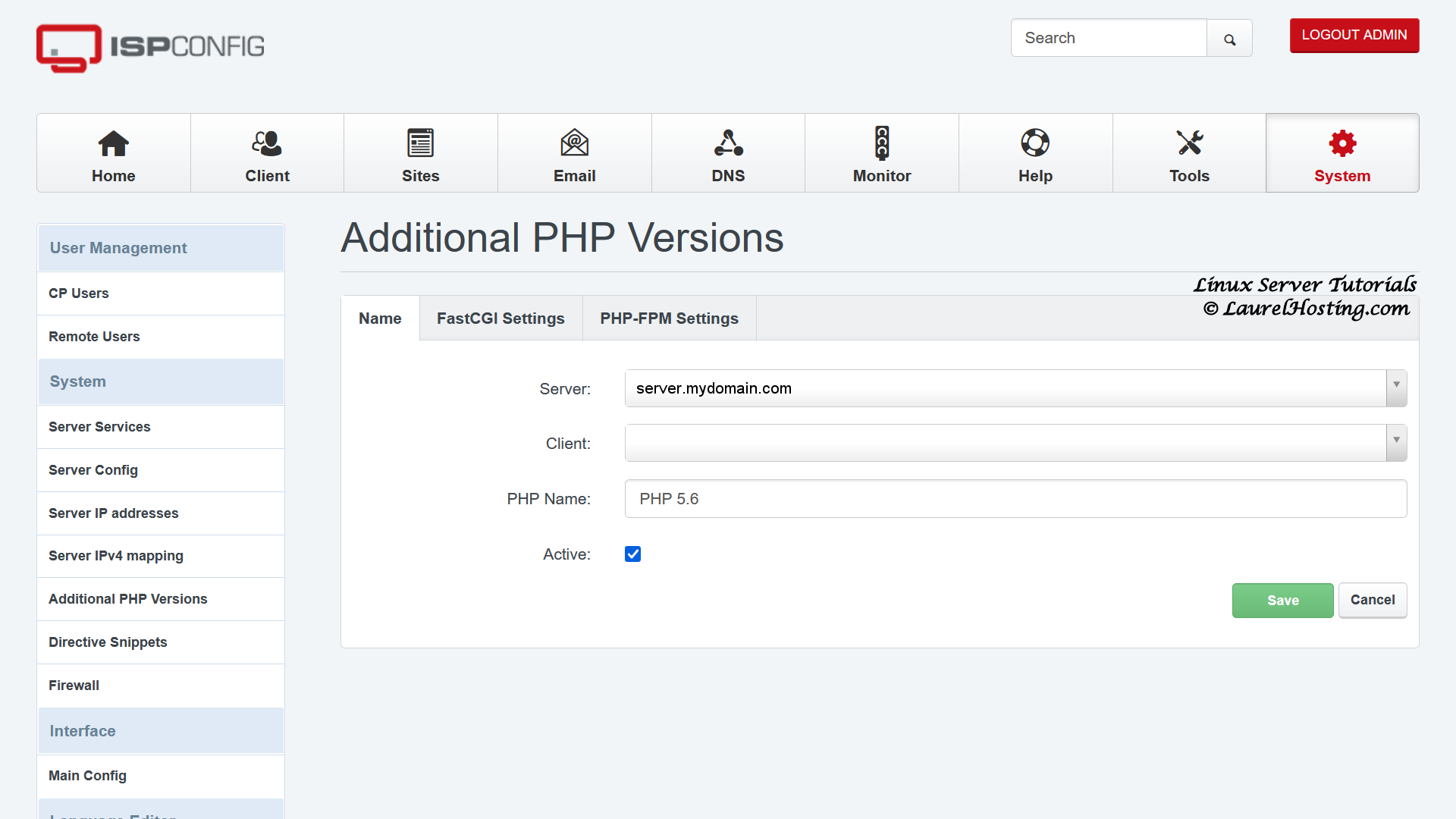This screenshot has height=819, width=1456.
Task: Switch to PHP-FPM Settings tab
Action: pos(669,318)
